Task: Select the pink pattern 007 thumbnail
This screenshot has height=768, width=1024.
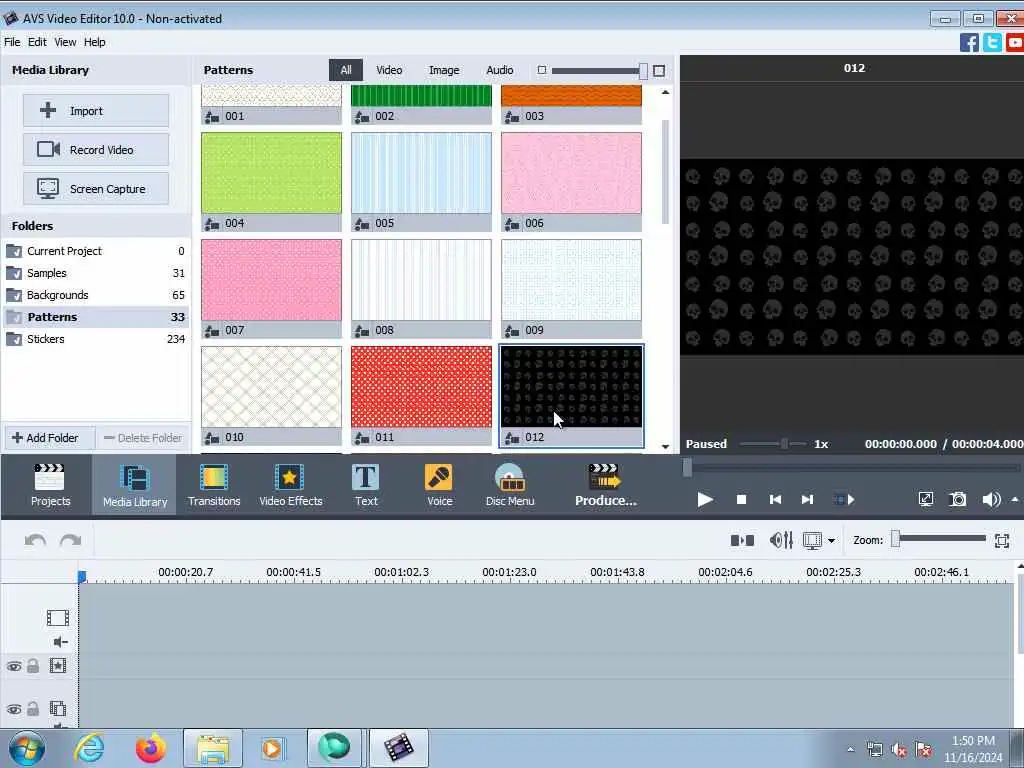Action: (x=271, y=280)
